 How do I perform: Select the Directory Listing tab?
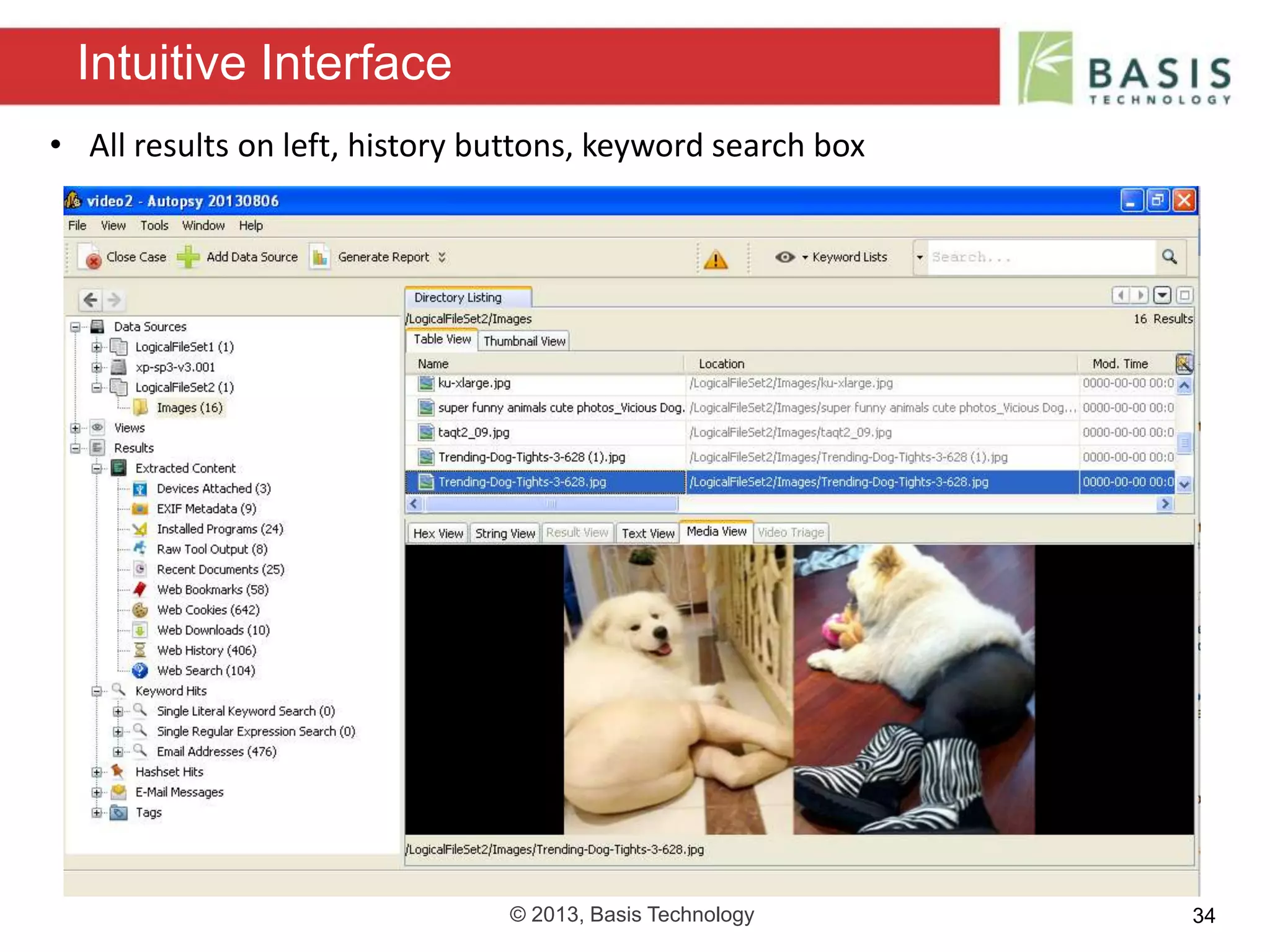click(x=469, y=297)
